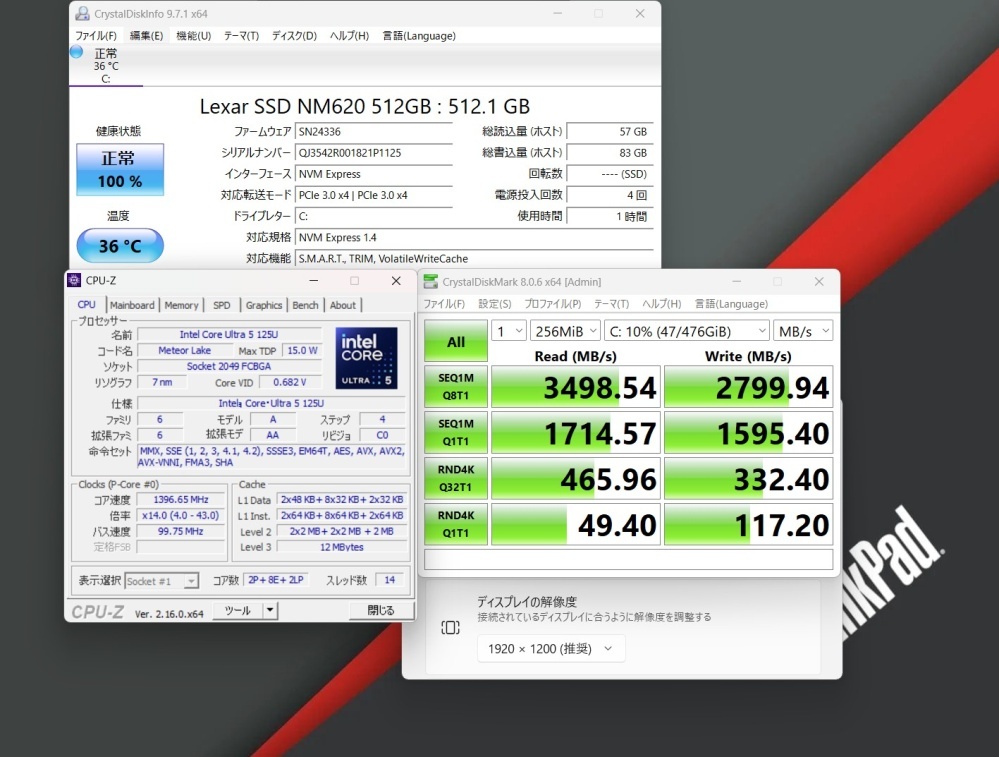The height and width of the screenshot is (757, 999).
Task: Open the 1920 × 1200 resolution dropdown
Action: tap(550, 648)
